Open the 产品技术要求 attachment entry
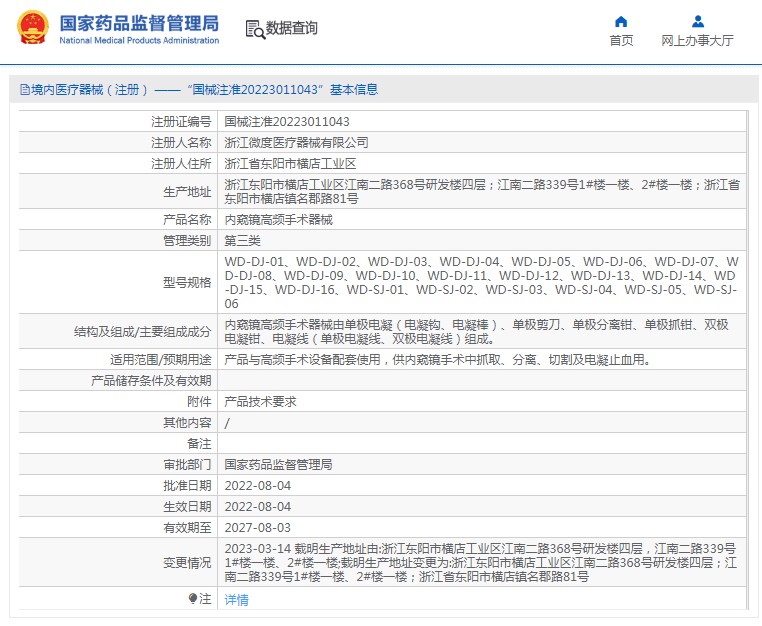This screenshot has width=762, height=626. click(x=260, y=401)
